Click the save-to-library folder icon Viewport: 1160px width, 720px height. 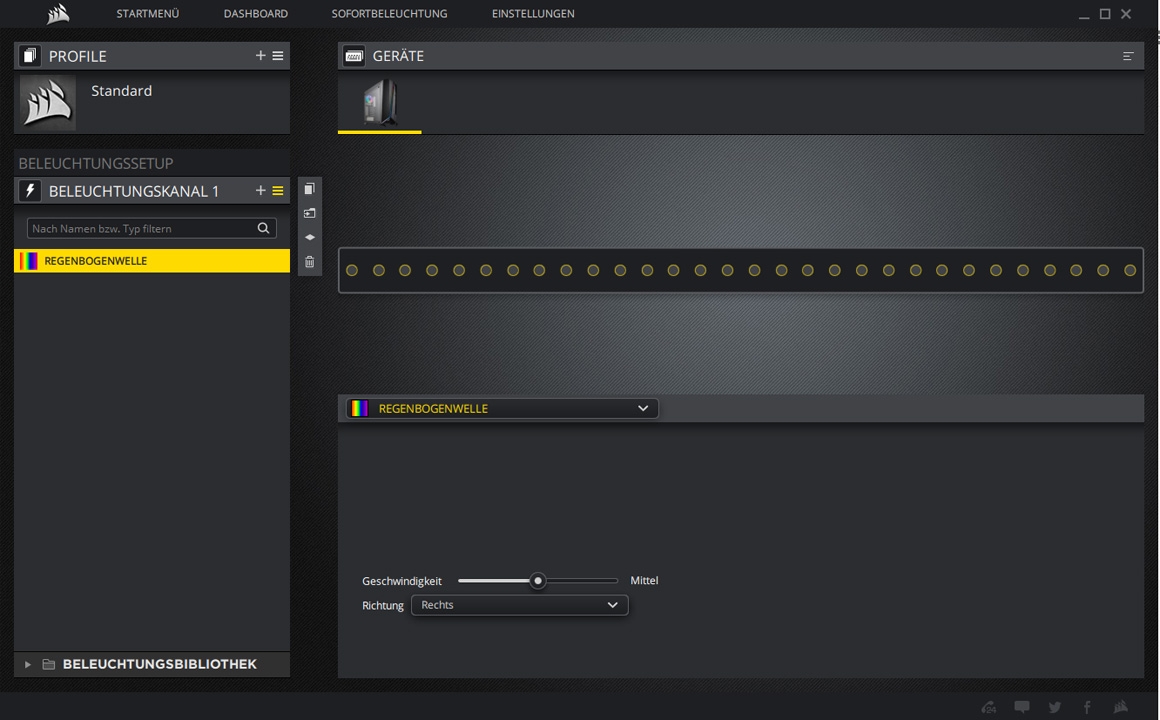click(310, 213)
